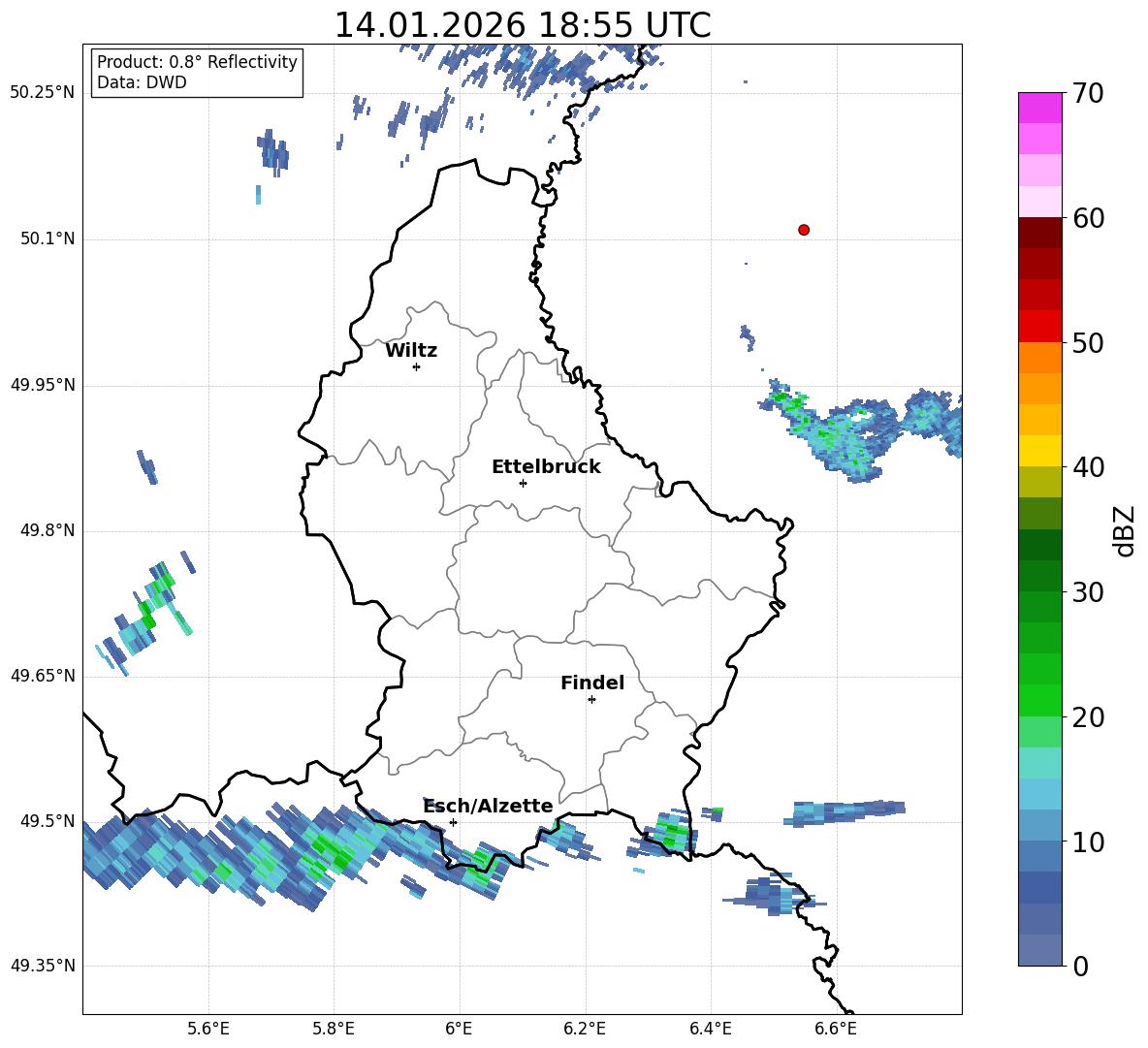Click the 50.25°N latitude label

(x=43, y=93)
